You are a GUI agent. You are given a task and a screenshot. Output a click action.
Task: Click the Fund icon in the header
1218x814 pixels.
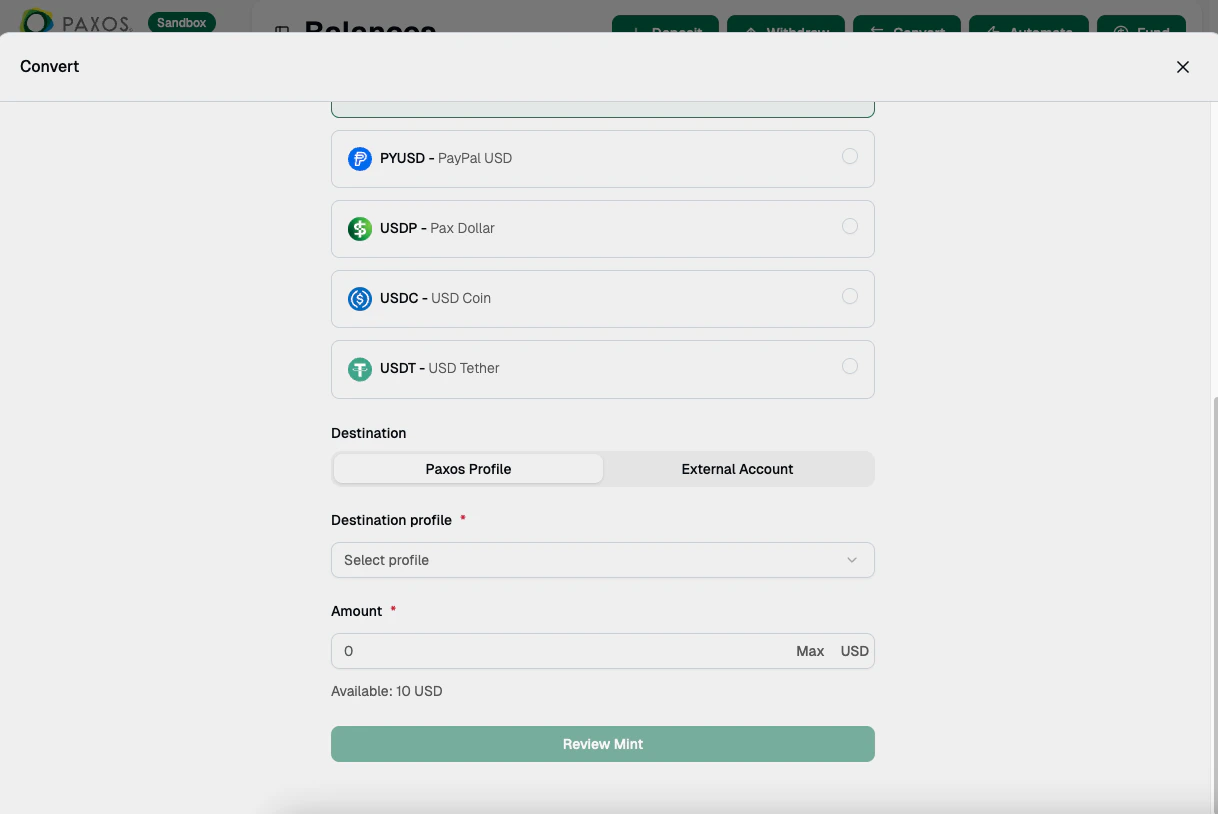point(1122,31)
